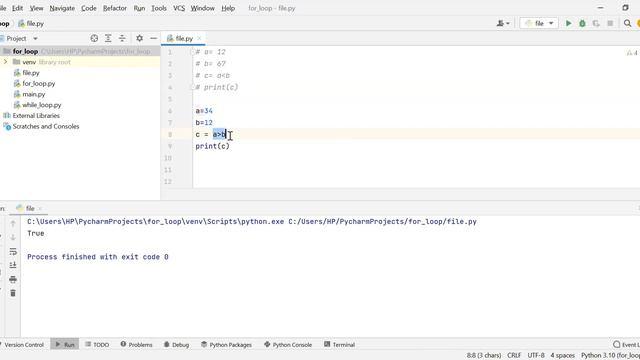Click the red stop process icon
This screenshot has height=360, width=640.
[610, 23]
